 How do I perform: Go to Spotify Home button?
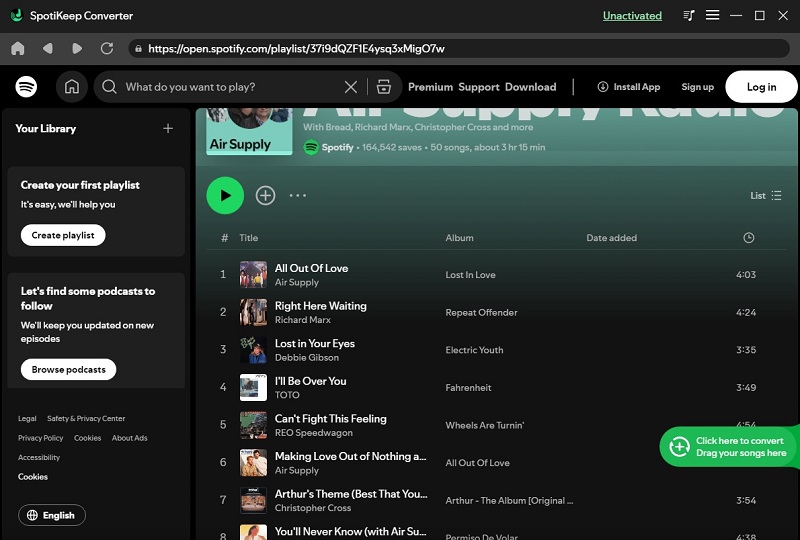(71, 87)
